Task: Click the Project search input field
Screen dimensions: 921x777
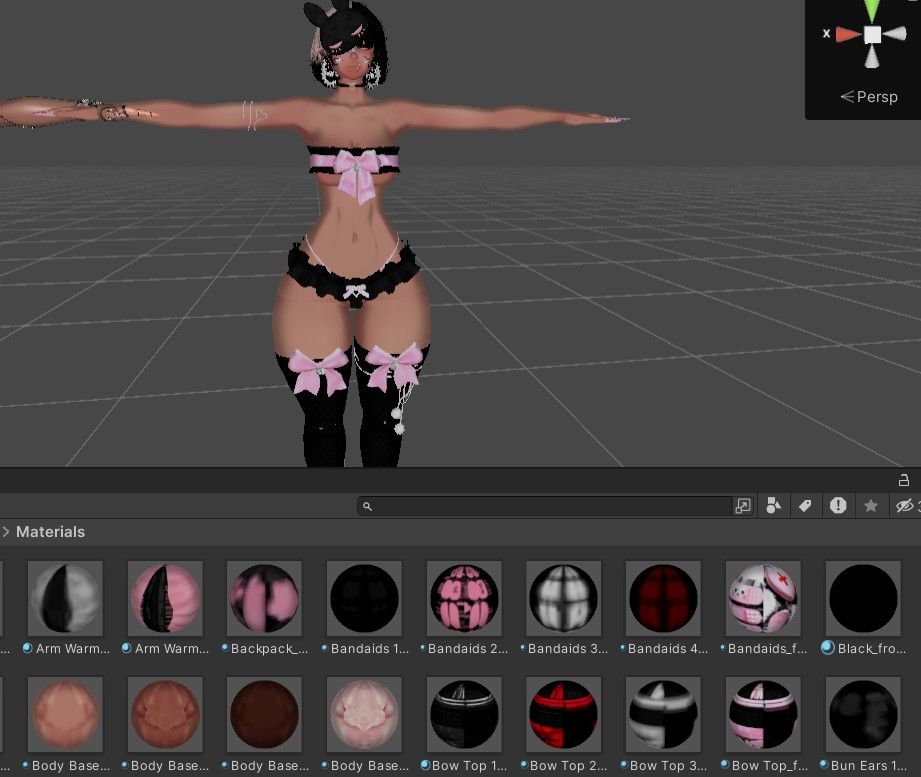Action: (544, 506)
